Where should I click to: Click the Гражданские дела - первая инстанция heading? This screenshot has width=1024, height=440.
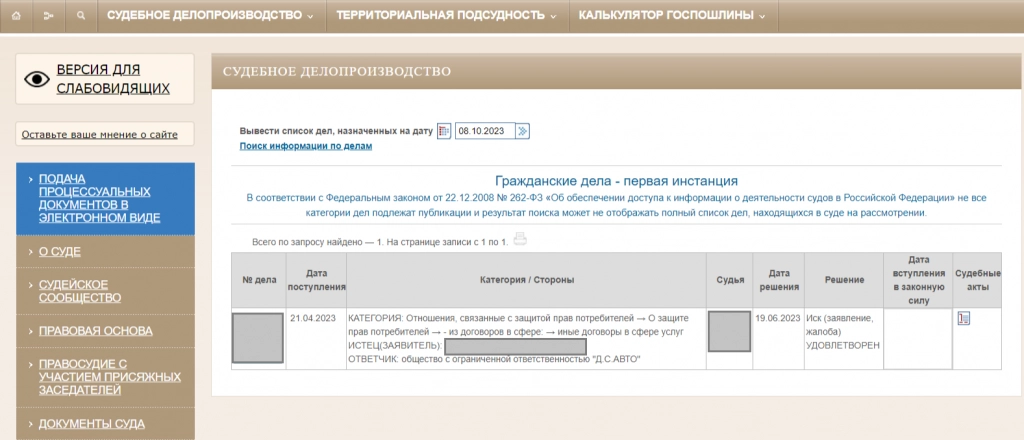(x=616, y=181)
